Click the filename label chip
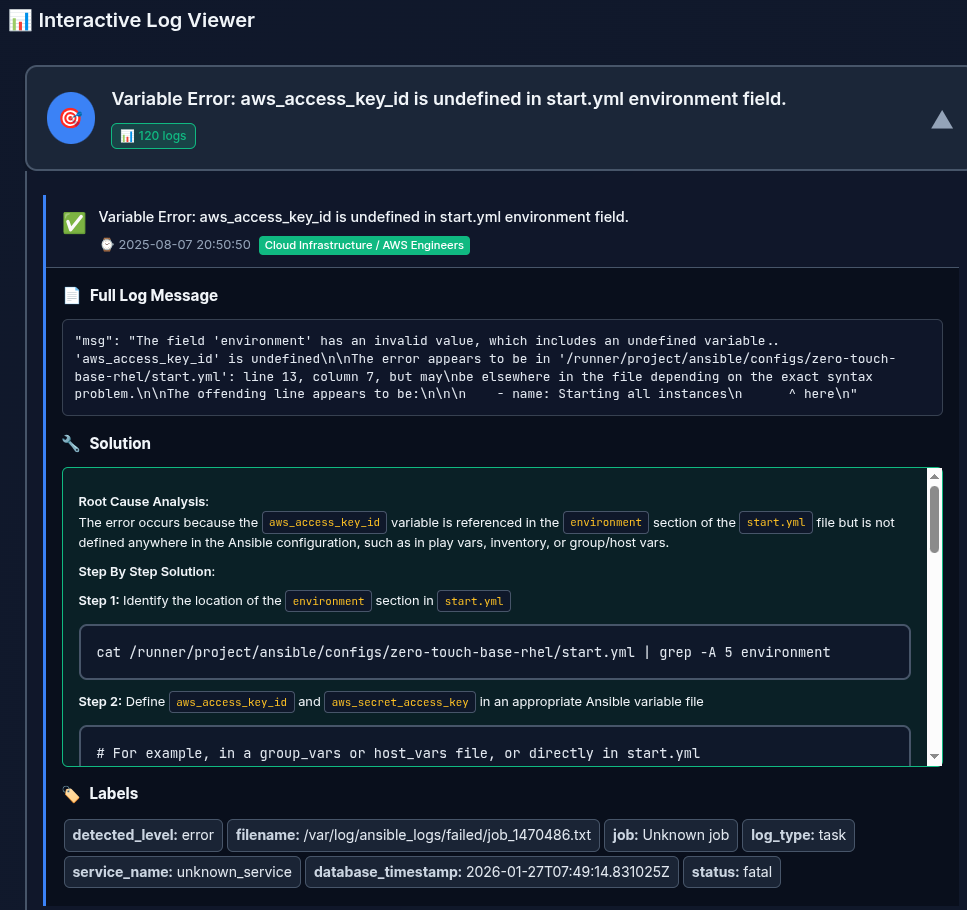This screenshot has height=910, width=967. [x=413, y=835]
